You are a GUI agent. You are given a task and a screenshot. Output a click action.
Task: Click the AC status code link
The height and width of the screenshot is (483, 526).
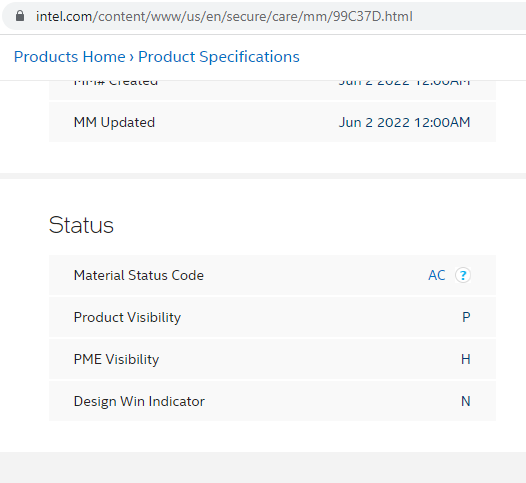click(436, 275)
